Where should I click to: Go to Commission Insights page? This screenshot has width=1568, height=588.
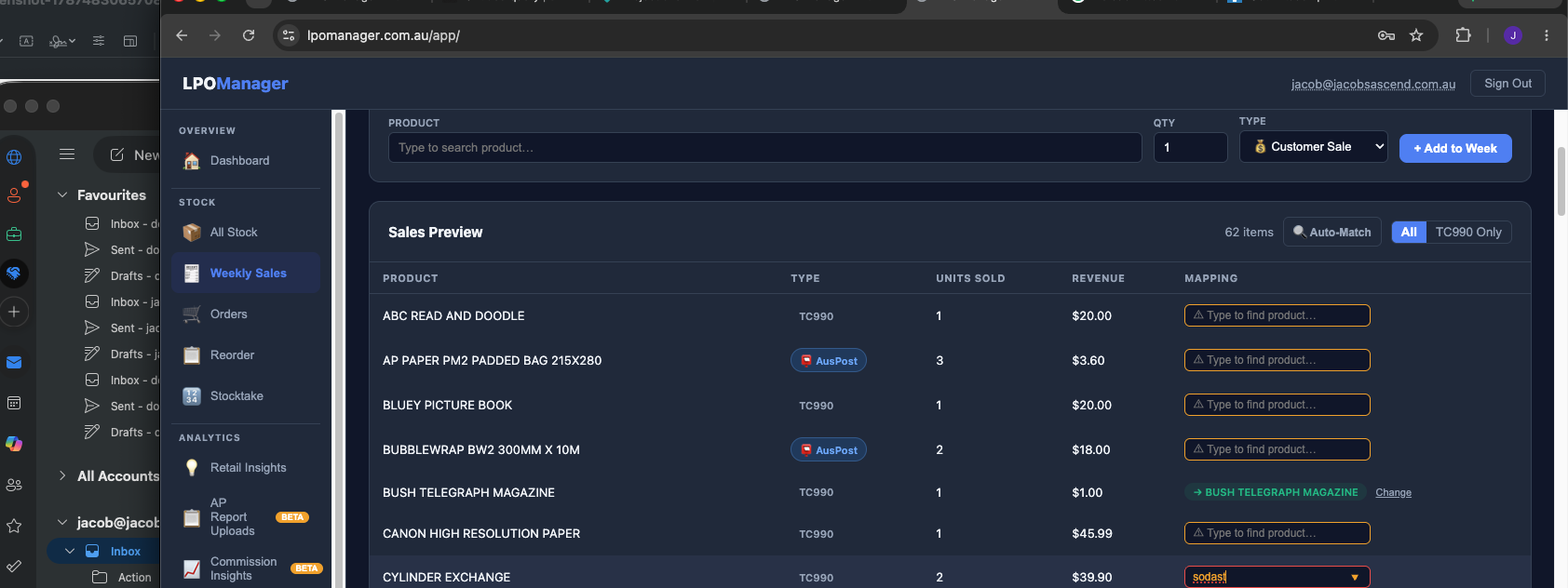click(243, 568)
